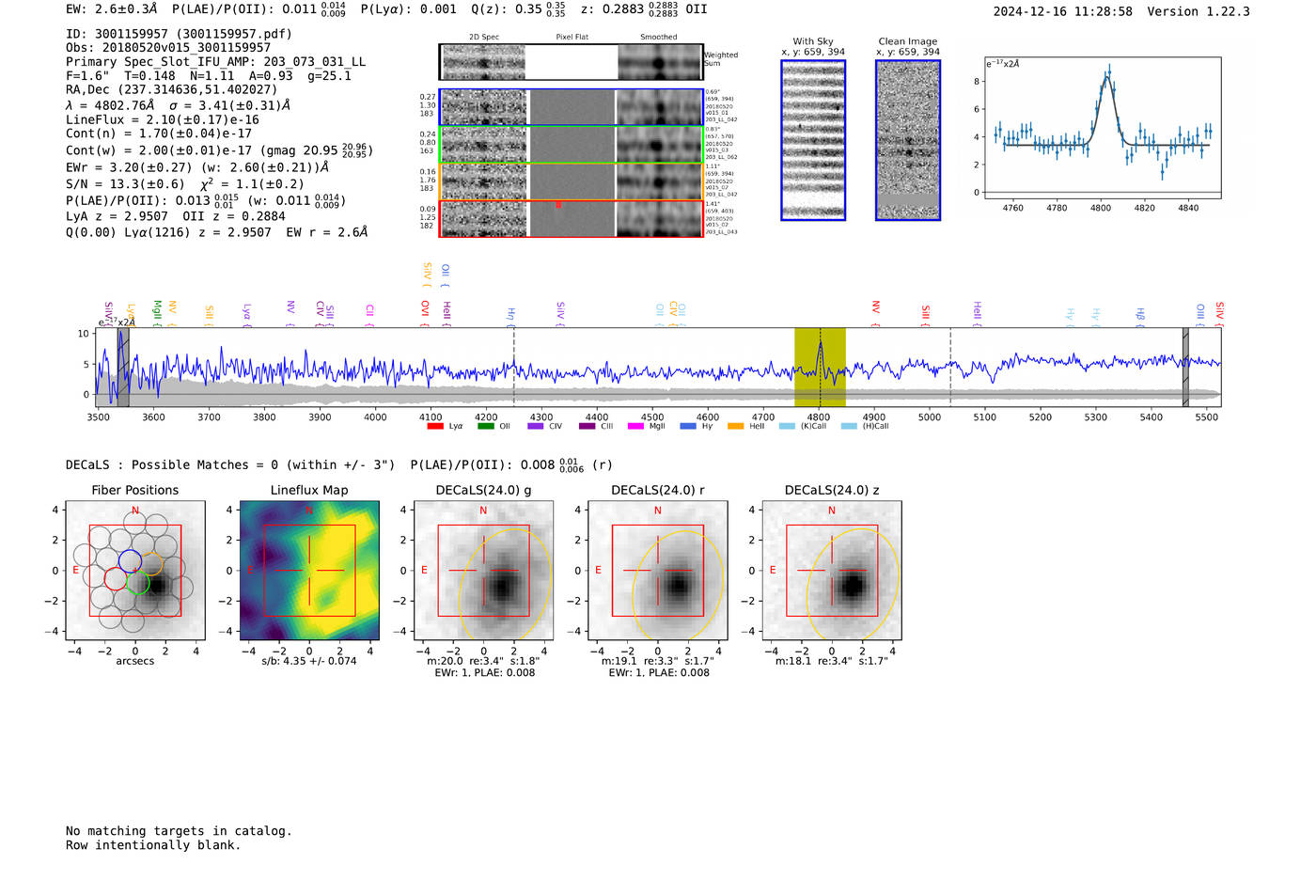The height and width of the screenshot is (896, 1316).
Task: Select the blue-bordered fiber row 203_LL_042
Action: click(571, 107)
